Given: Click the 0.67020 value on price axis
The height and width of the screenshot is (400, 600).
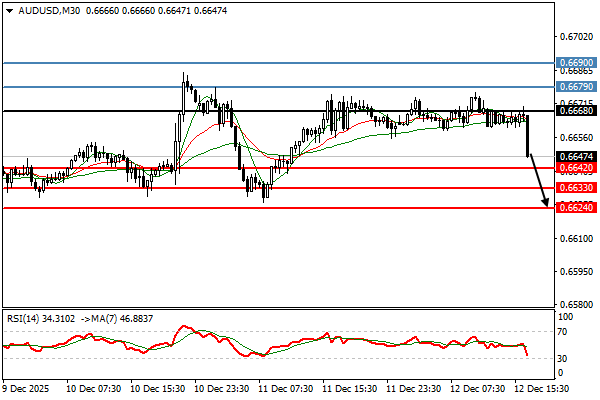Looking at the screenshot, I should click(x=575, y=36).
